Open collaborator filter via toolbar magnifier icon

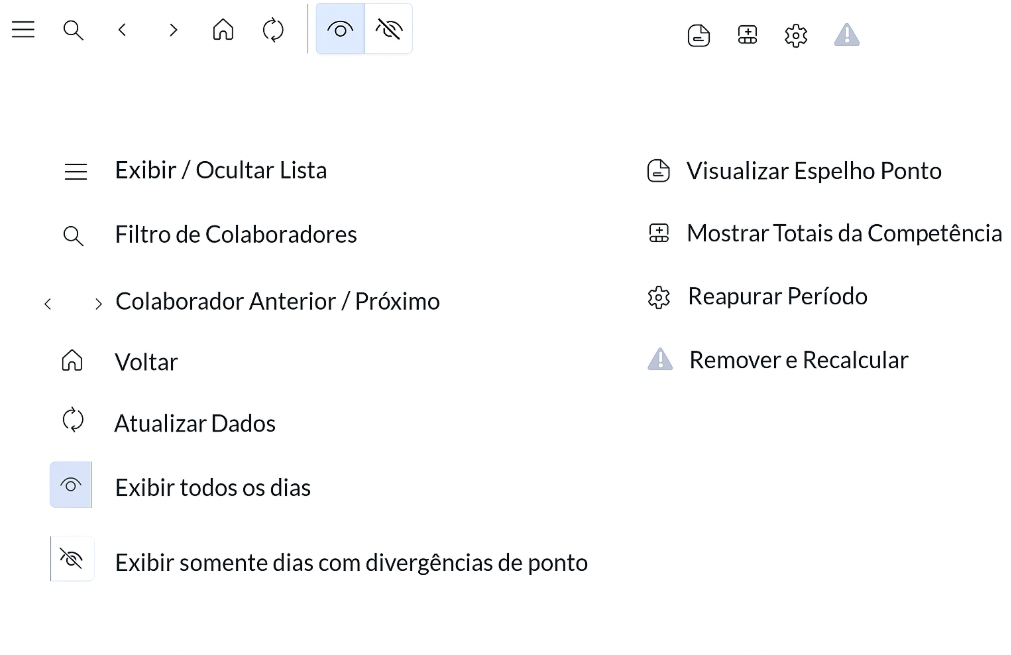pos(73,30)
